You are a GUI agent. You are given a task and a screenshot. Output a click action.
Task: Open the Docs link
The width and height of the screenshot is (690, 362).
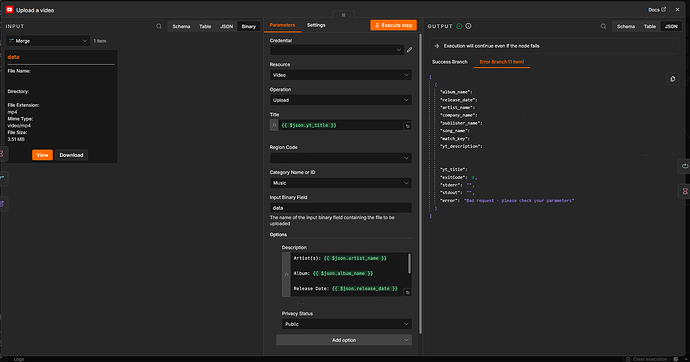pos(657,10)
